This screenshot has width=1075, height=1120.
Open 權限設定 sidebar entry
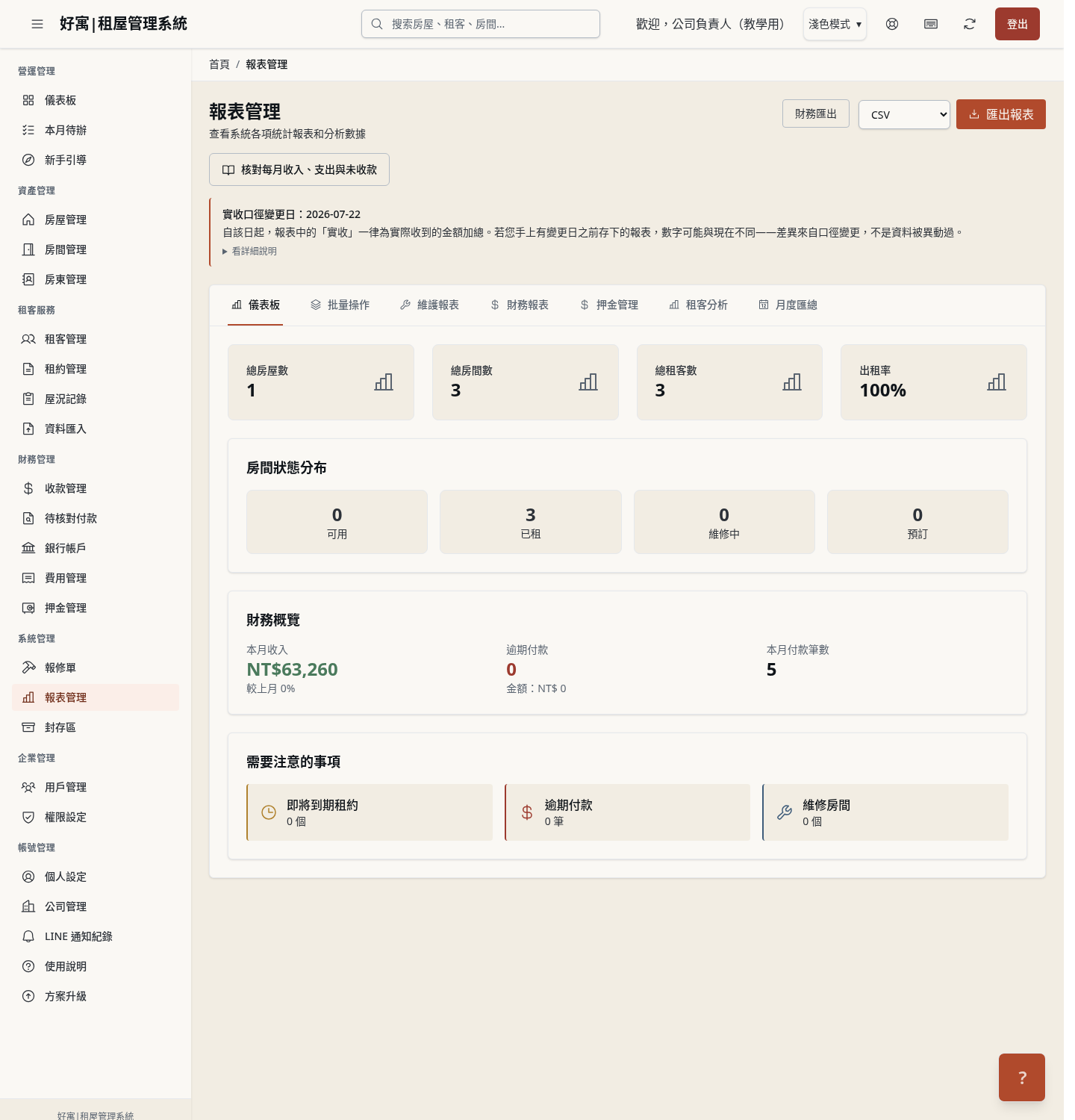click(x=96, y=817)
